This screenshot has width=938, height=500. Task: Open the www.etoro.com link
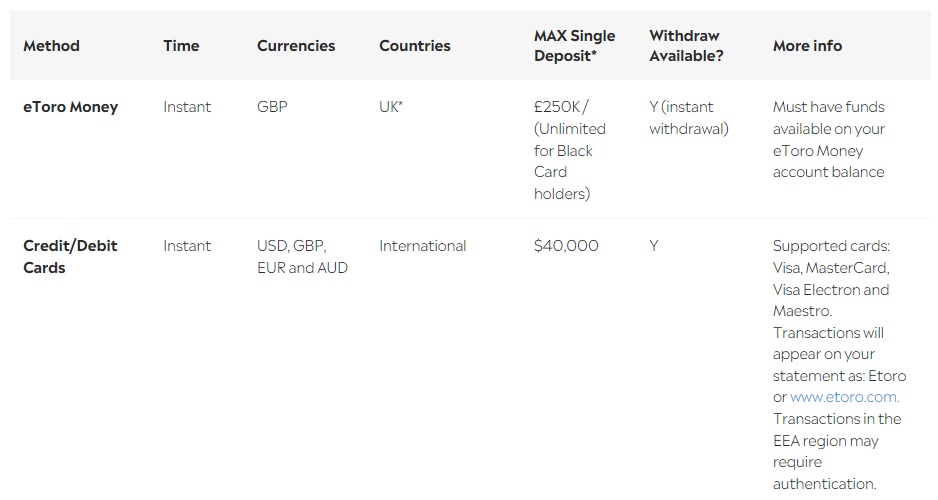pyautogui.click(x=843, y=397)
